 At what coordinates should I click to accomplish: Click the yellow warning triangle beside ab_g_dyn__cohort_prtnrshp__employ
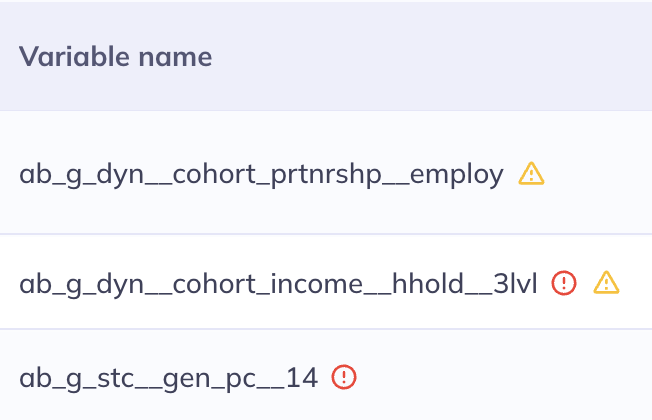(x=531, y=173)
